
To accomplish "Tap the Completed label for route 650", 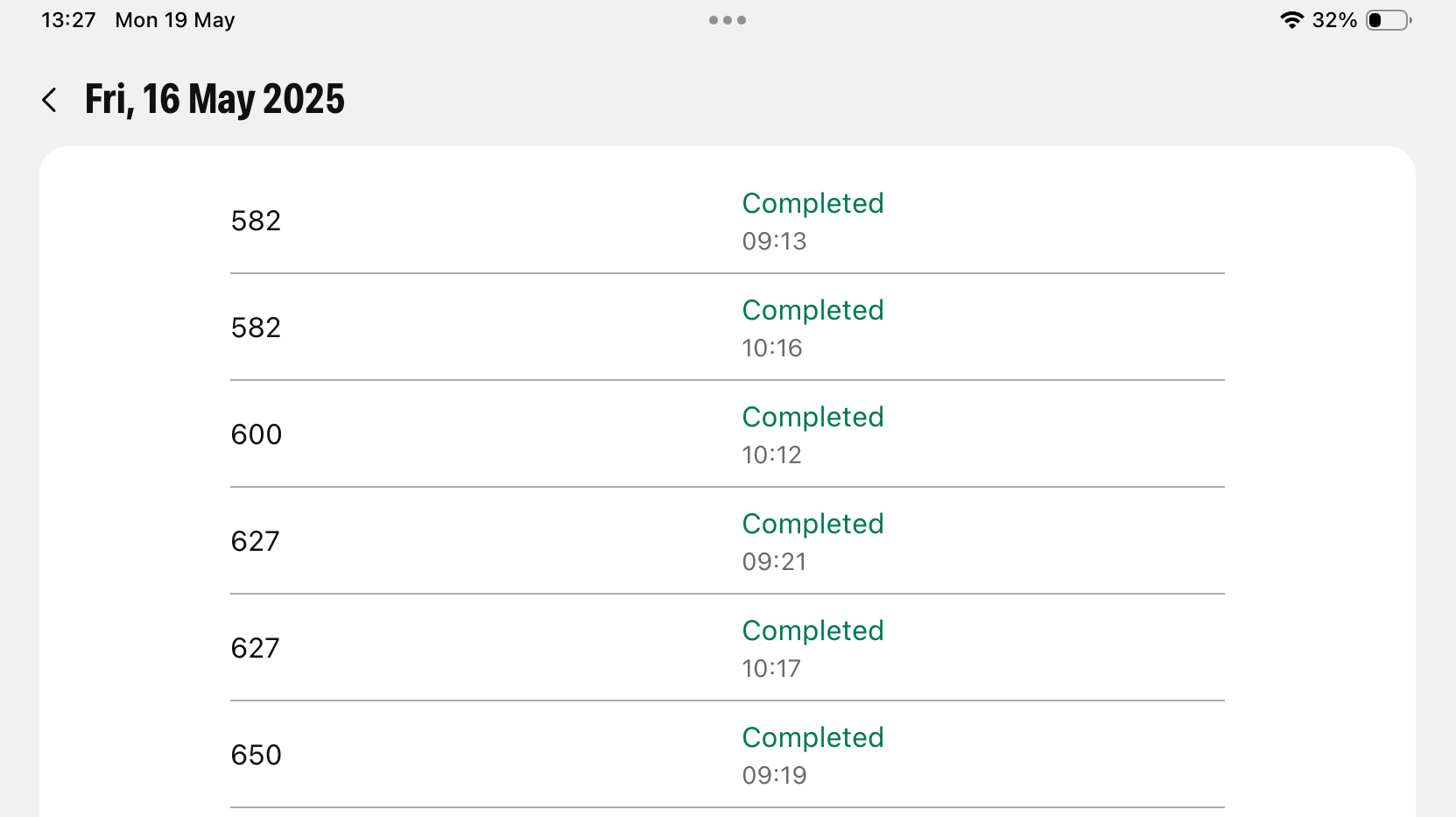I will (812, 737).
